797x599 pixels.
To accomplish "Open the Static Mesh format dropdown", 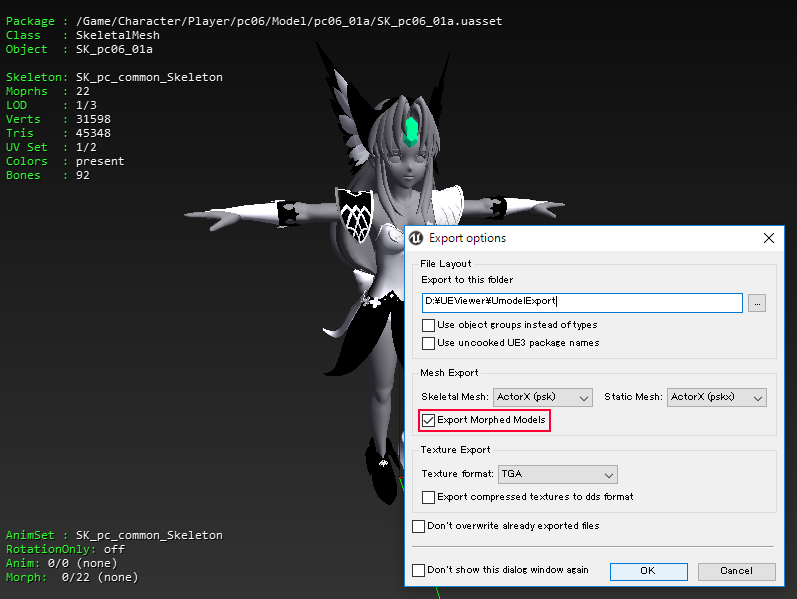I will (x=717, y=397).
